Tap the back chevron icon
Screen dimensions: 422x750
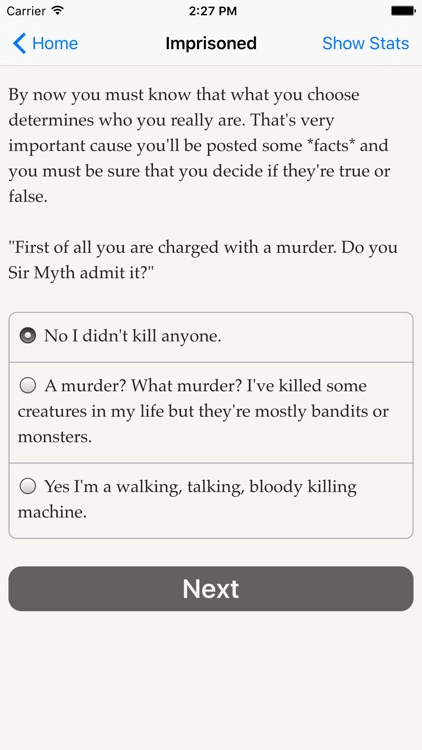point(19,44)
